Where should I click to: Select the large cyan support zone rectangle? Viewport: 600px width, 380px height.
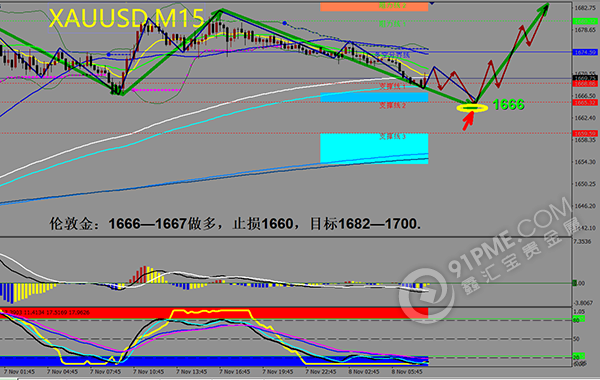tap(374, 148)
